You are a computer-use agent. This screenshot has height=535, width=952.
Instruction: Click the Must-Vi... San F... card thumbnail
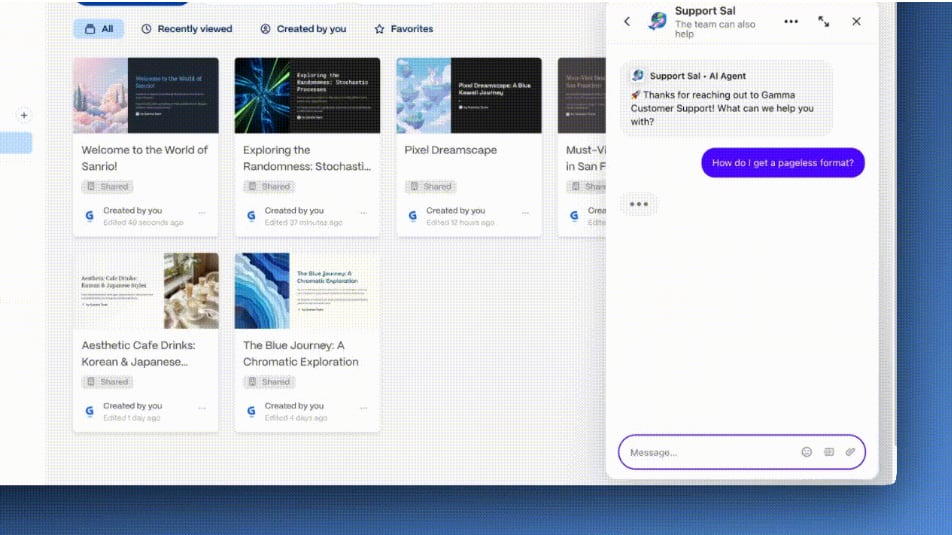[x=582, y=95]
